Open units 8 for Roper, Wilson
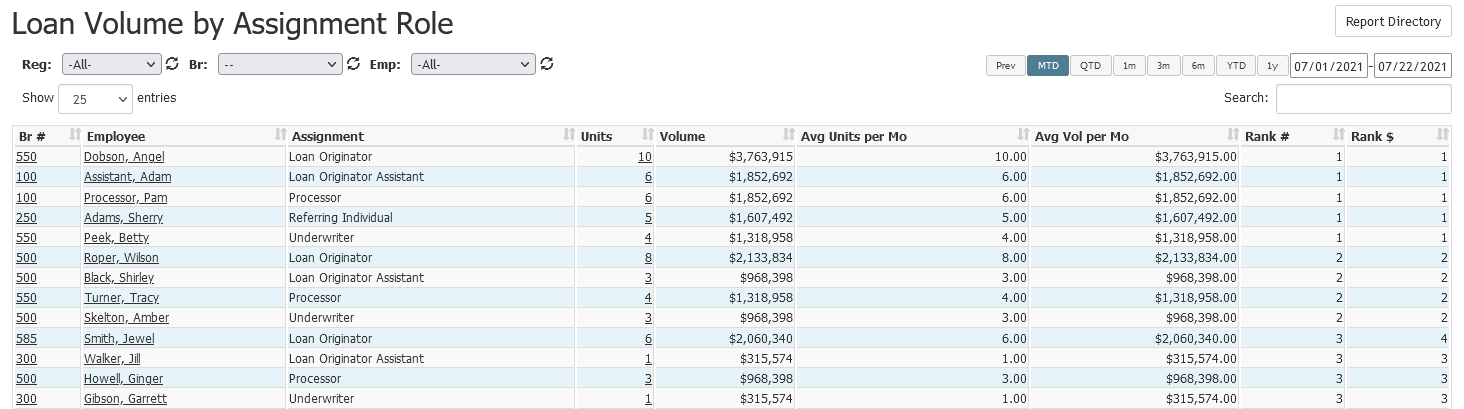This screenshot has height=409, width=1464. pyautogui.click(x=648, y=257)
